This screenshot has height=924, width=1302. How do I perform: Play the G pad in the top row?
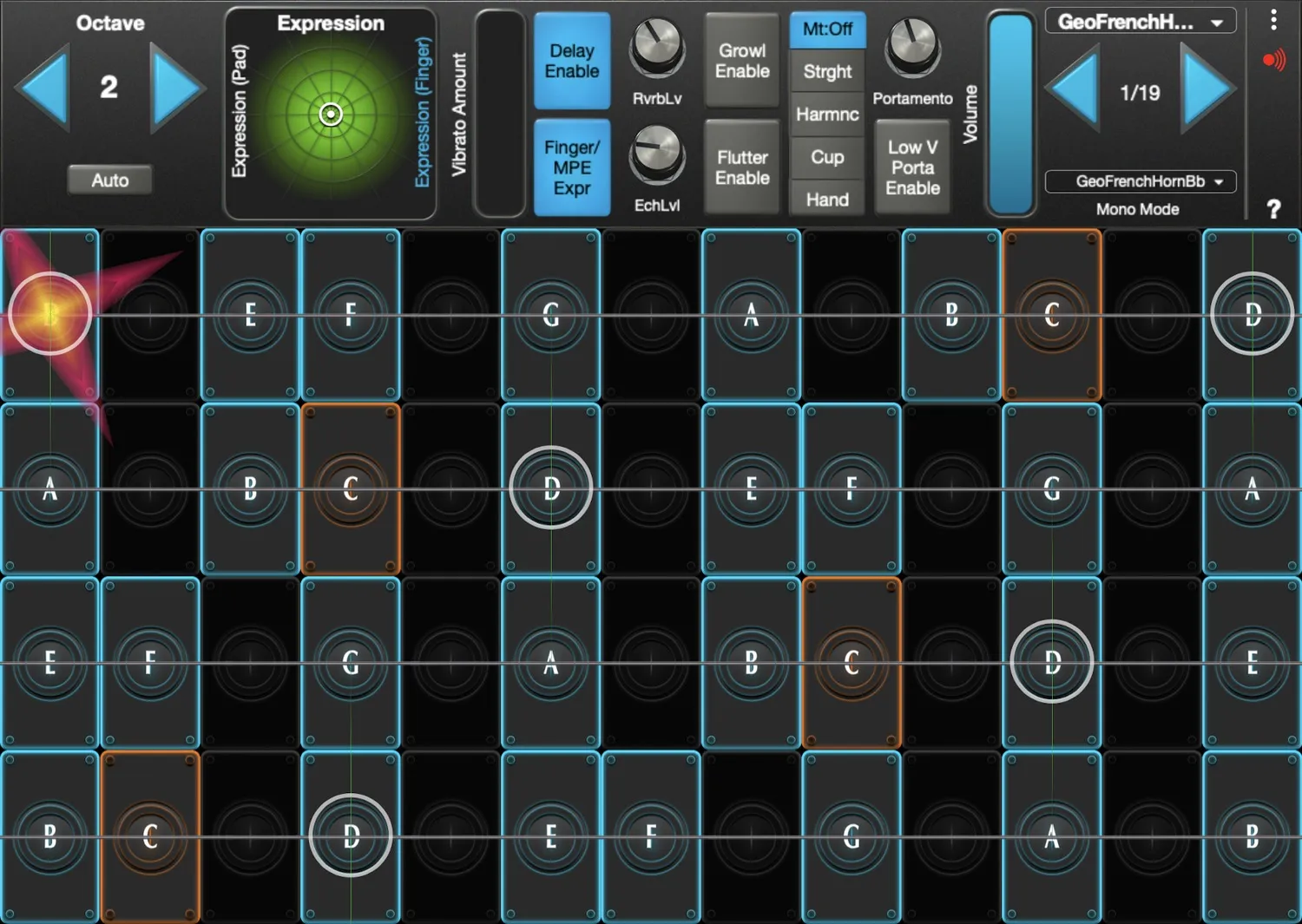coord(551,315)
